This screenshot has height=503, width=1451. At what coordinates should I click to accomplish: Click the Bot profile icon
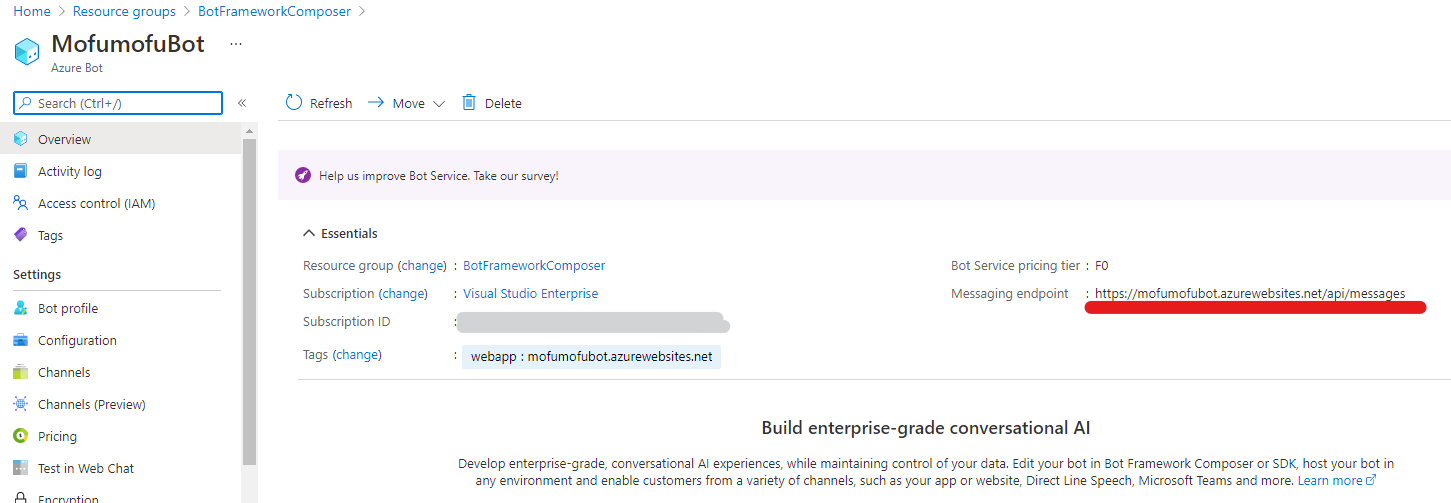20,308
